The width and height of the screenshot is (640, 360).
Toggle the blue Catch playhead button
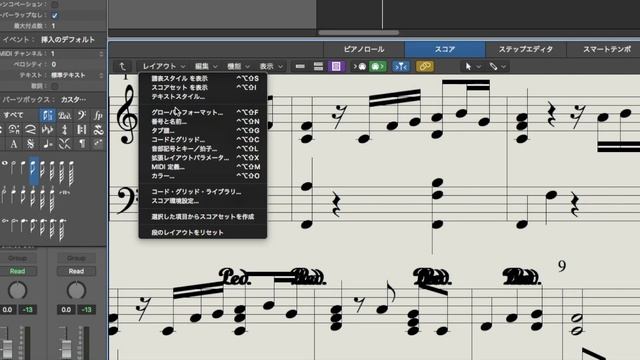click(400, 67)
